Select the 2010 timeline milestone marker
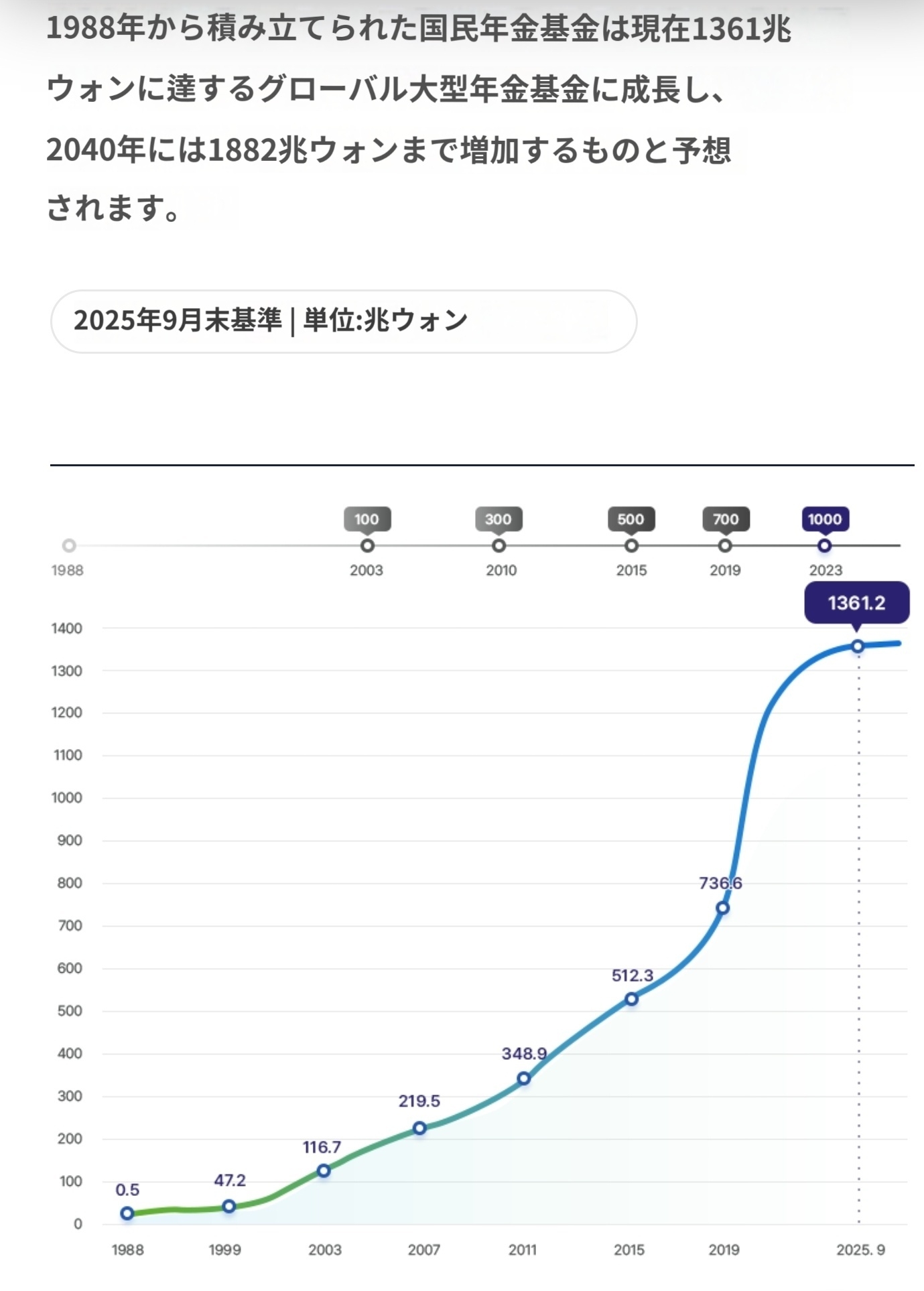This screenshot has width=924, height=1291. point(499,546)
